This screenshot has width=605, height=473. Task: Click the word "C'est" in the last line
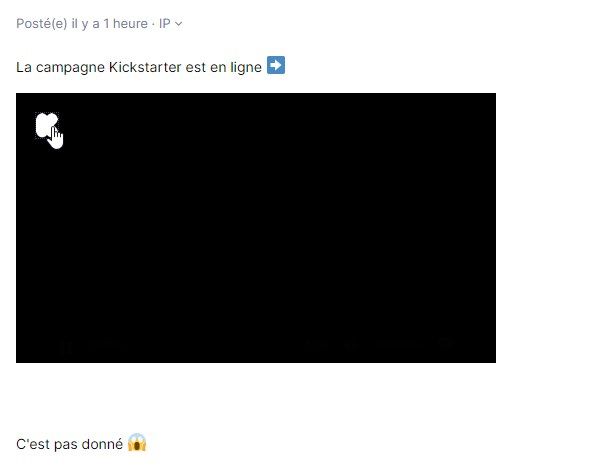point(33,444)
